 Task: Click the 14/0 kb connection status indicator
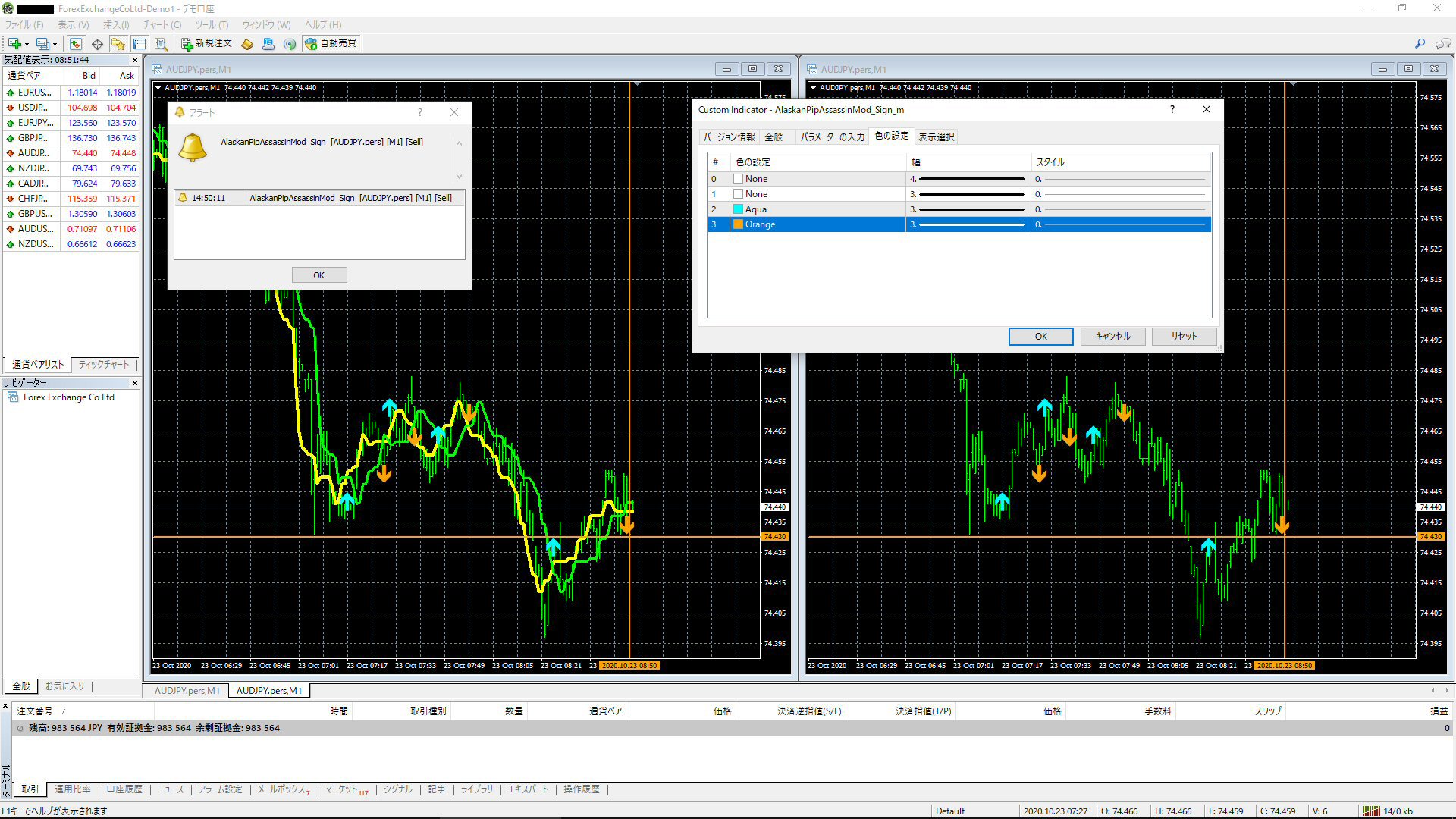click(x=1388, y=811)
